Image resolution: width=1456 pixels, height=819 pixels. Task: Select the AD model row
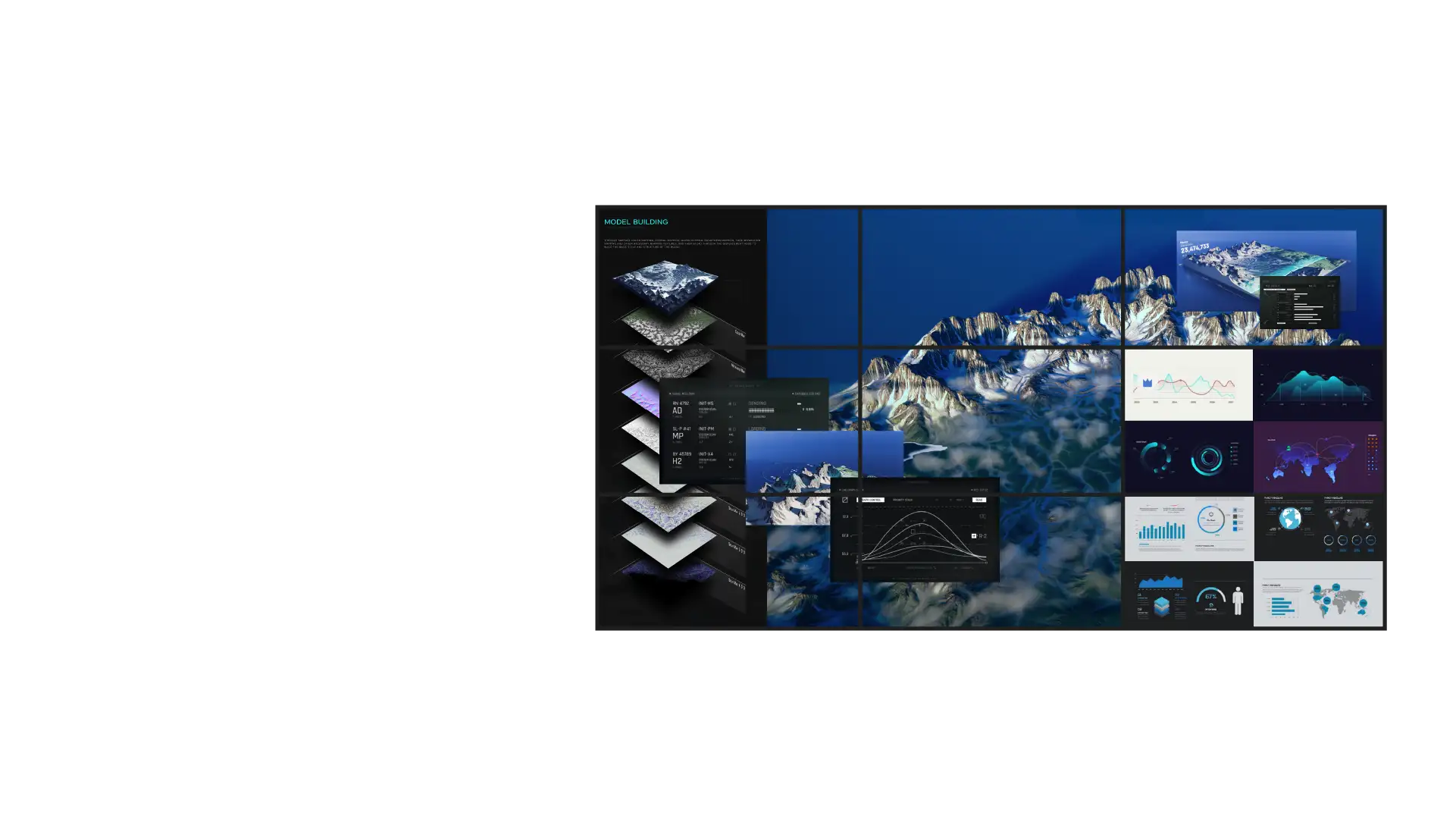coord(677,410)
